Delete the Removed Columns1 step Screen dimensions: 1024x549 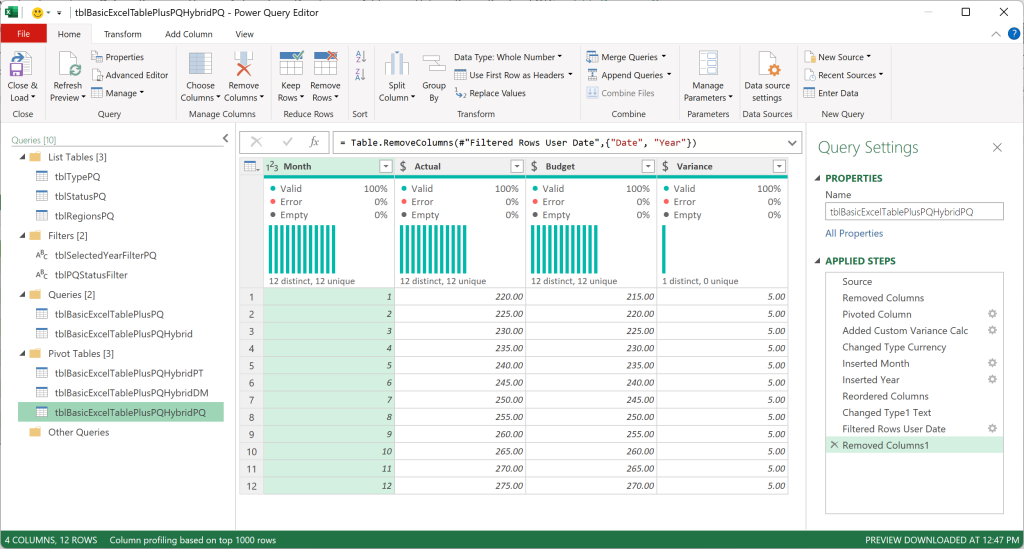pyautogui.click(x=834, y=445)
